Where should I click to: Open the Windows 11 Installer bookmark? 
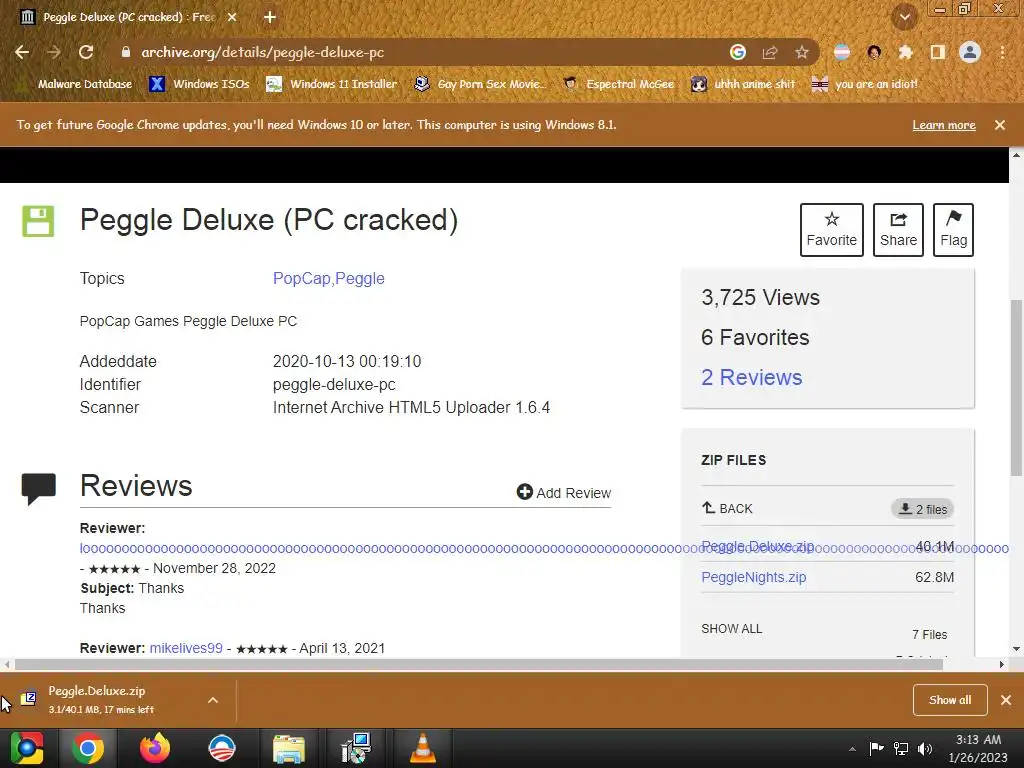(332, 84)
